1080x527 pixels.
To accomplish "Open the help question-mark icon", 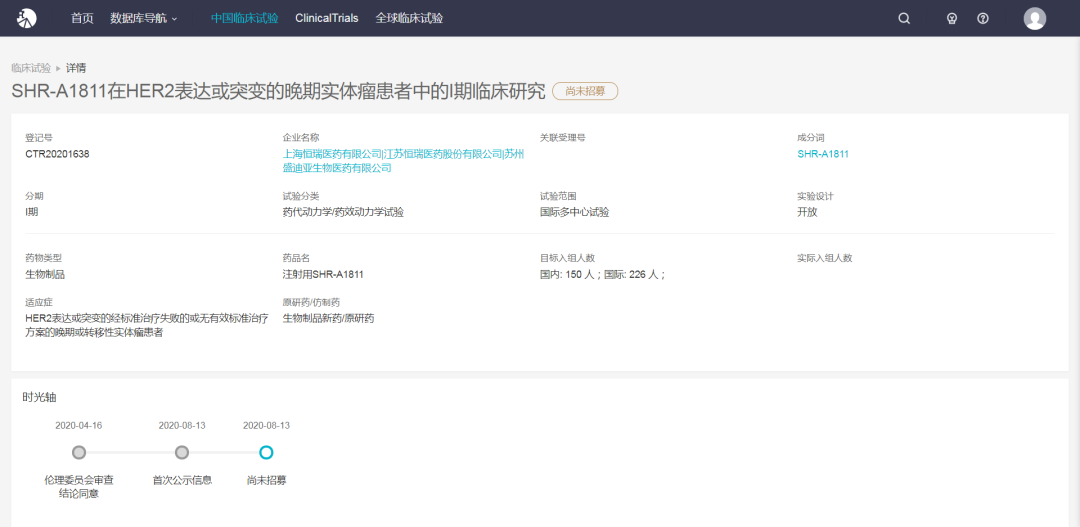I will pyautogui.click(x=983, y=19).
